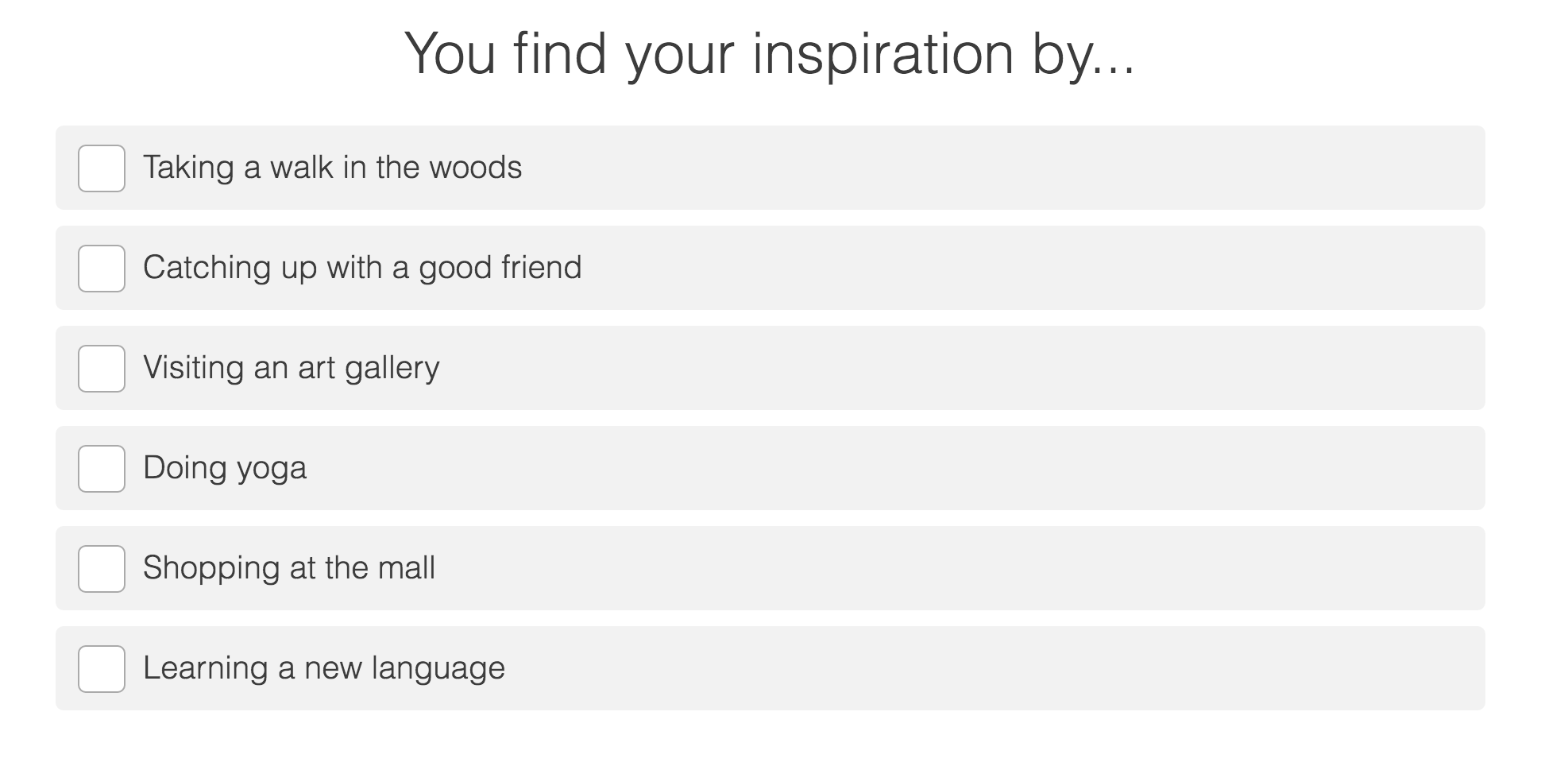The image size is (1568, 766).
Task: Check the 'Catching up with a good friend' checkbox
Action: [x=101, y=269]
